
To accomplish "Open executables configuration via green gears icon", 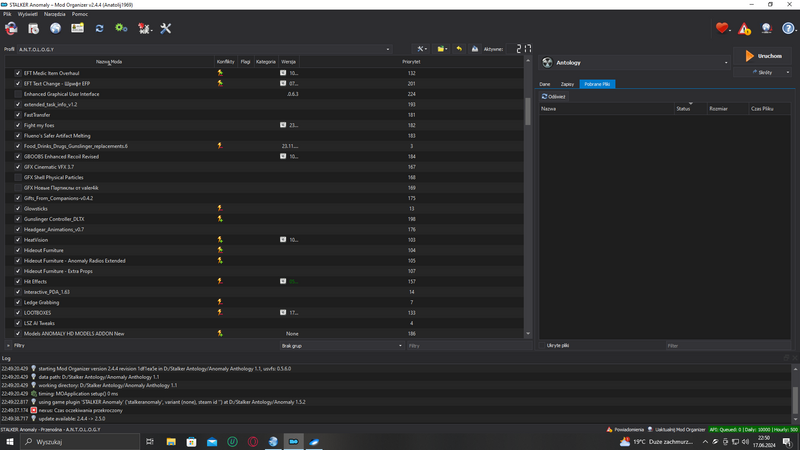I will point(121,29).
